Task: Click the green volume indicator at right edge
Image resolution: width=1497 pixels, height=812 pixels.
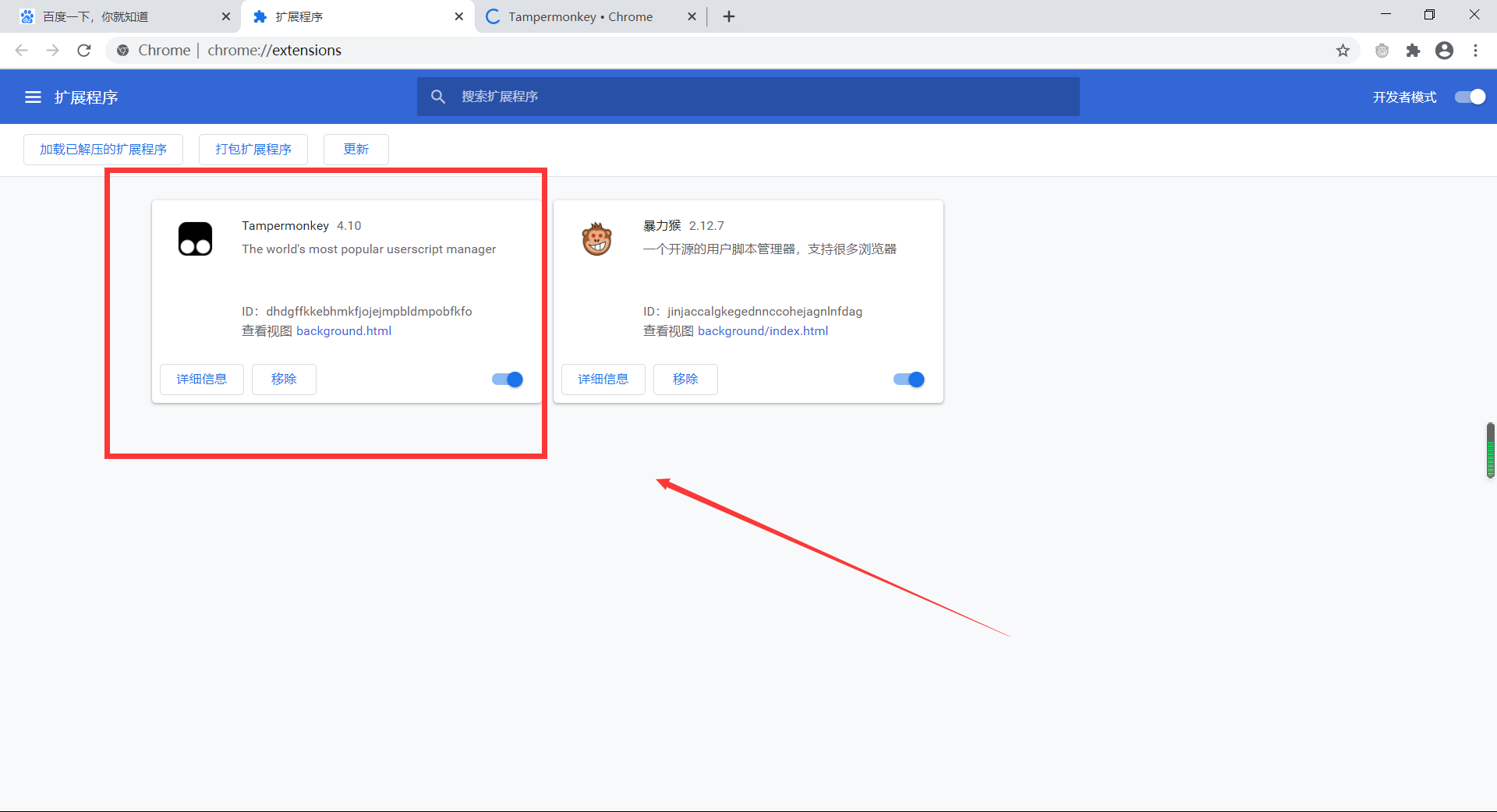Action: pos(1491,450)
